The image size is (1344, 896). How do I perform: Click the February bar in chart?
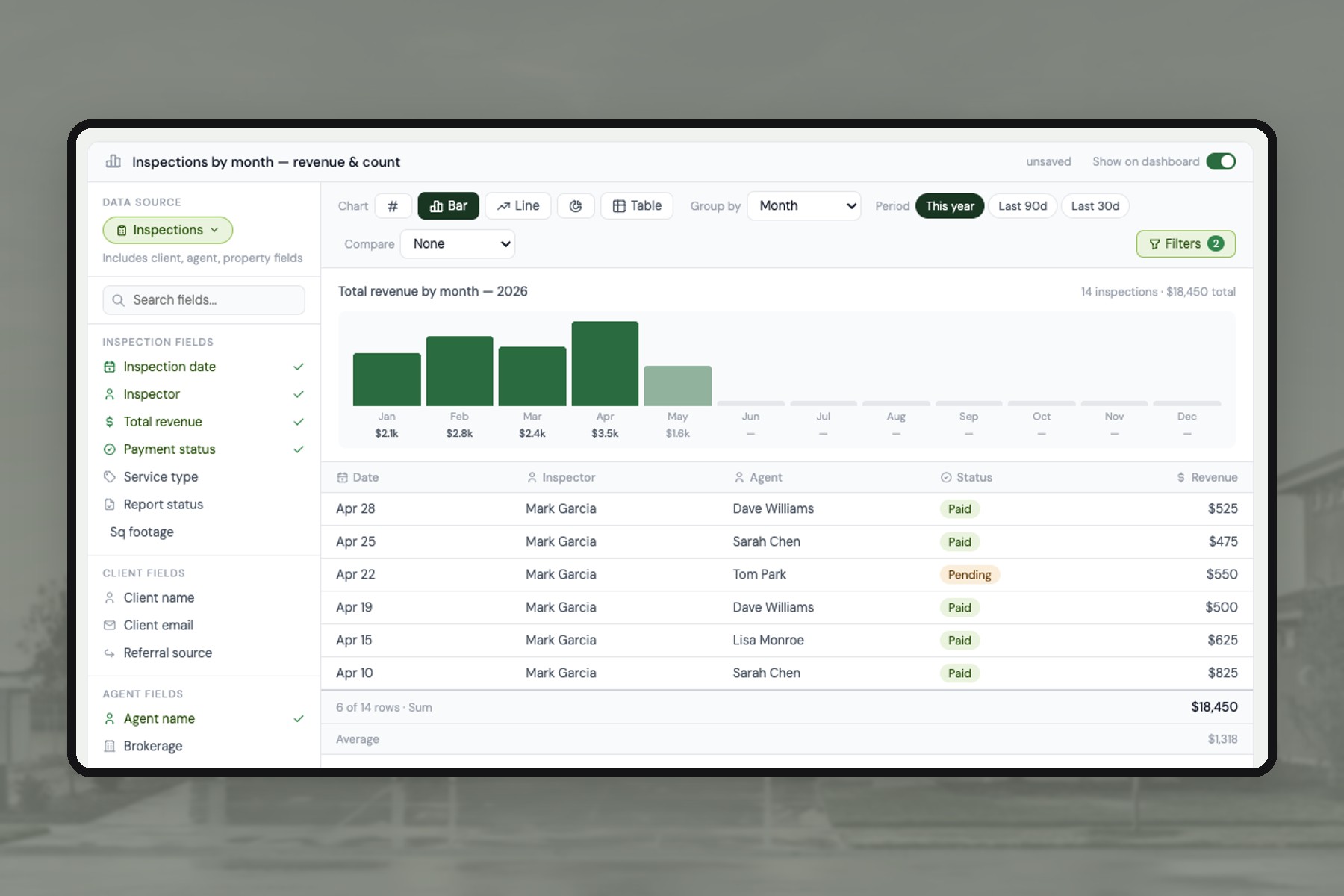coord(459,371)
